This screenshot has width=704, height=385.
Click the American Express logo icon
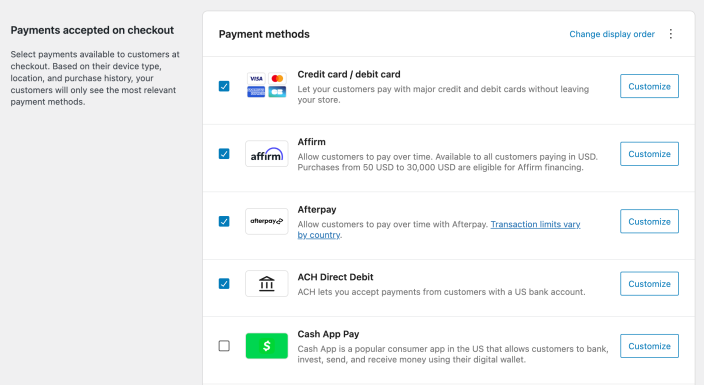[256, 92]
